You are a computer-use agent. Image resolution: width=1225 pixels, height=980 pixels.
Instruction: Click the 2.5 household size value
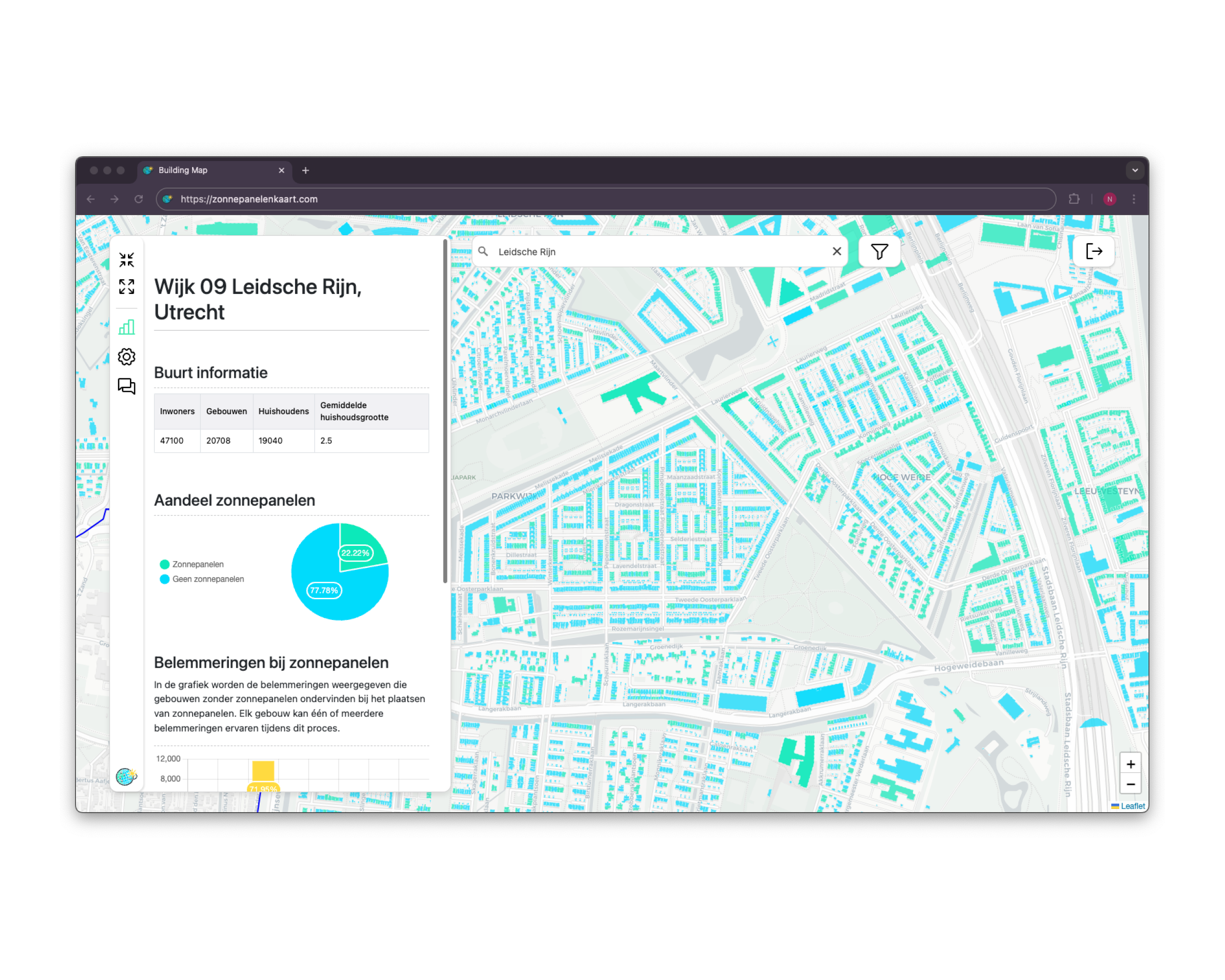(x=326, y=441)
